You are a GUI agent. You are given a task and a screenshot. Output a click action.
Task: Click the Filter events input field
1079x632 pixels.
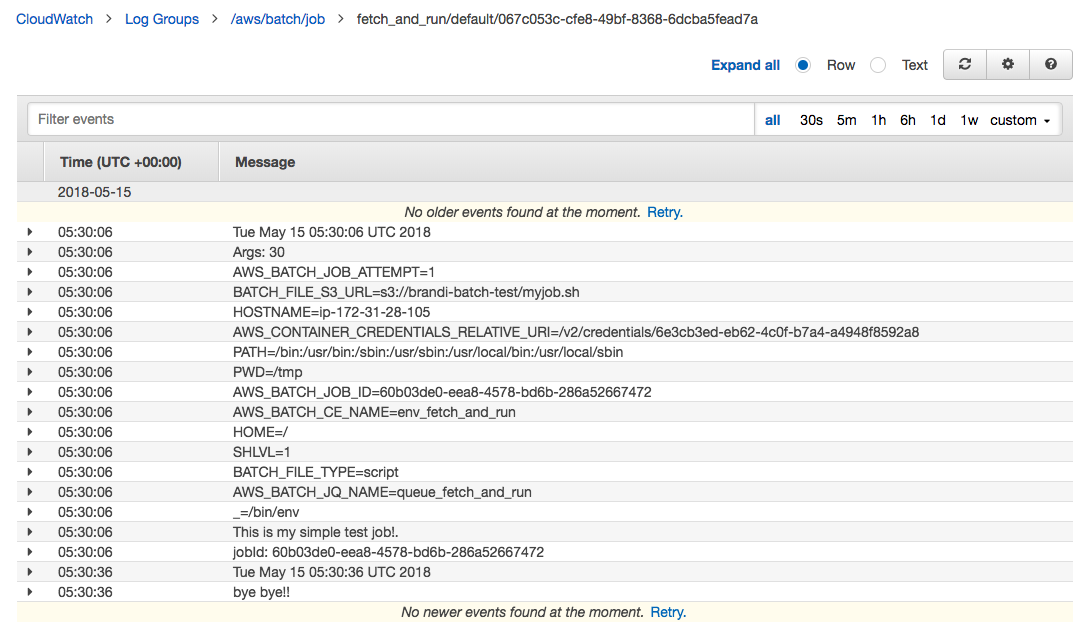390,120
